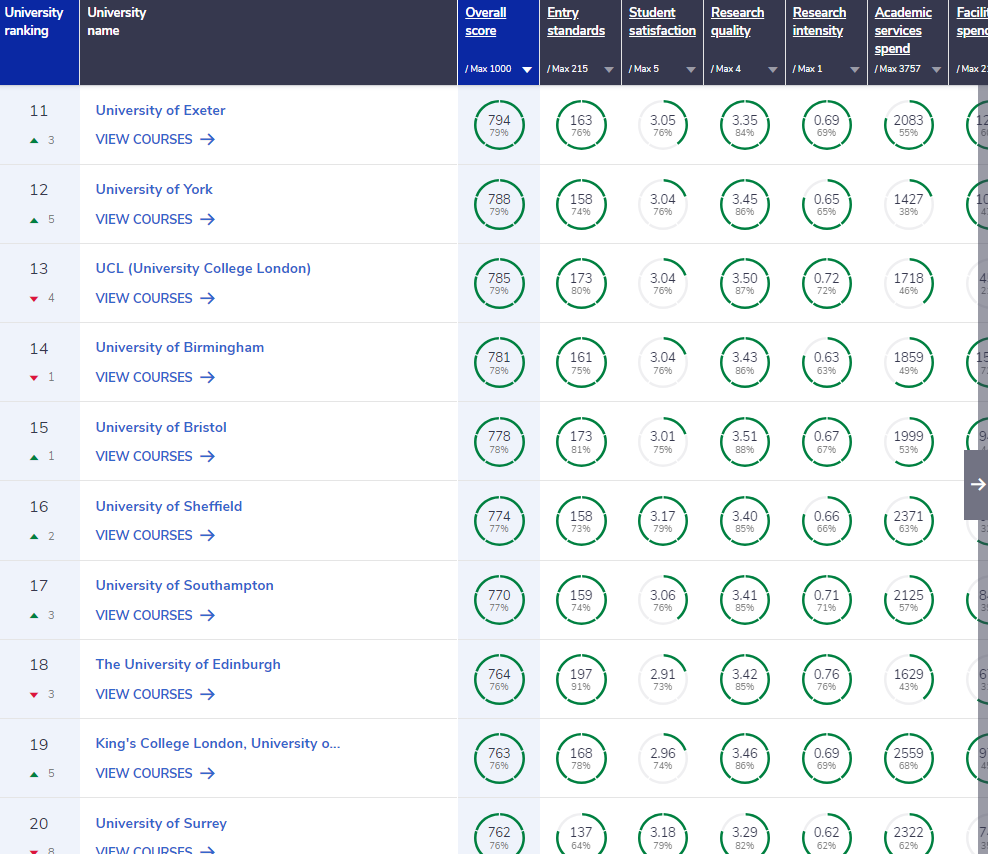Click ranking number 19
988x854 pixels.
pyautogui.click(x=39, y=745)
